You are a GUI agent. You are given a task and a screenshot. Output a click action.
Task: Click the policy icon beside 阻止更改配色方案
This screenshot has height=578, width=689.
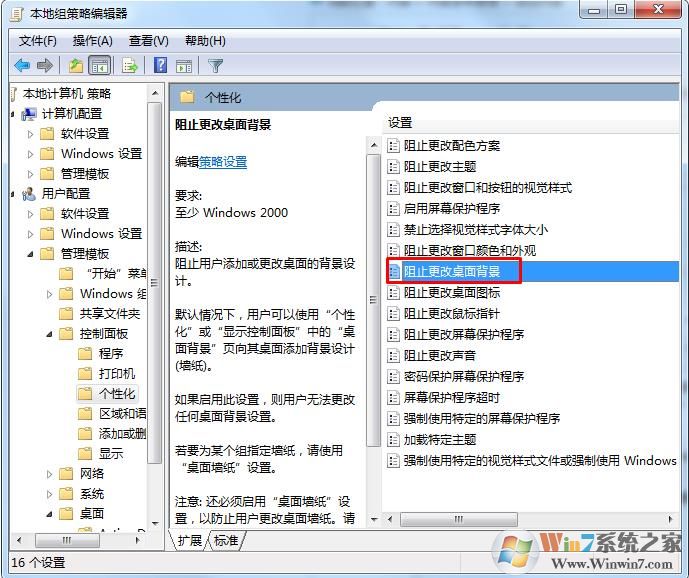393,145
